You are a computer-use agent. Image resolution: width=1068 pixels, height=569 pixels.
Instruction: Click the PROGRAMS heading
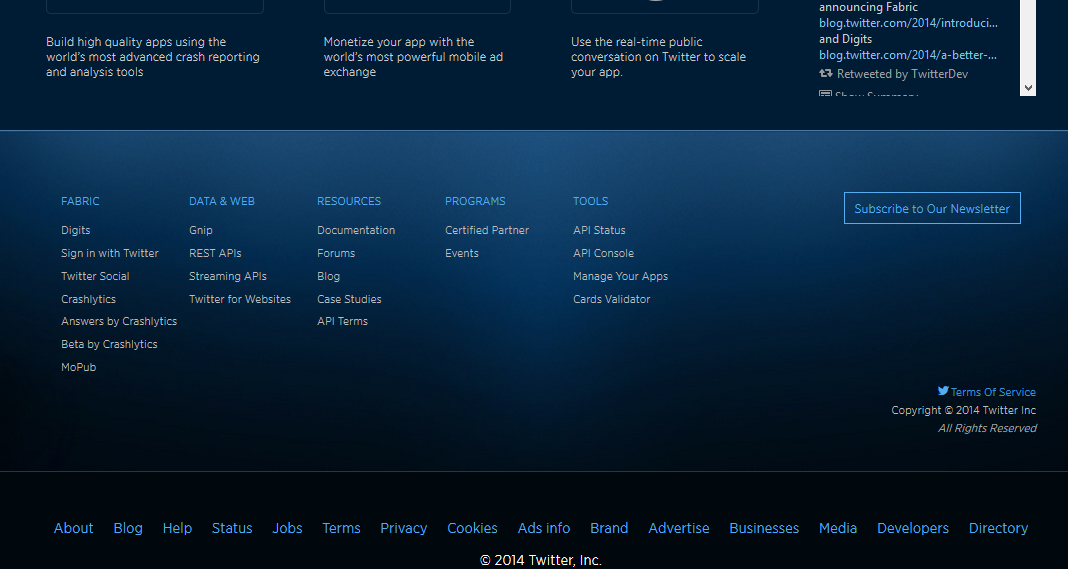475,201
